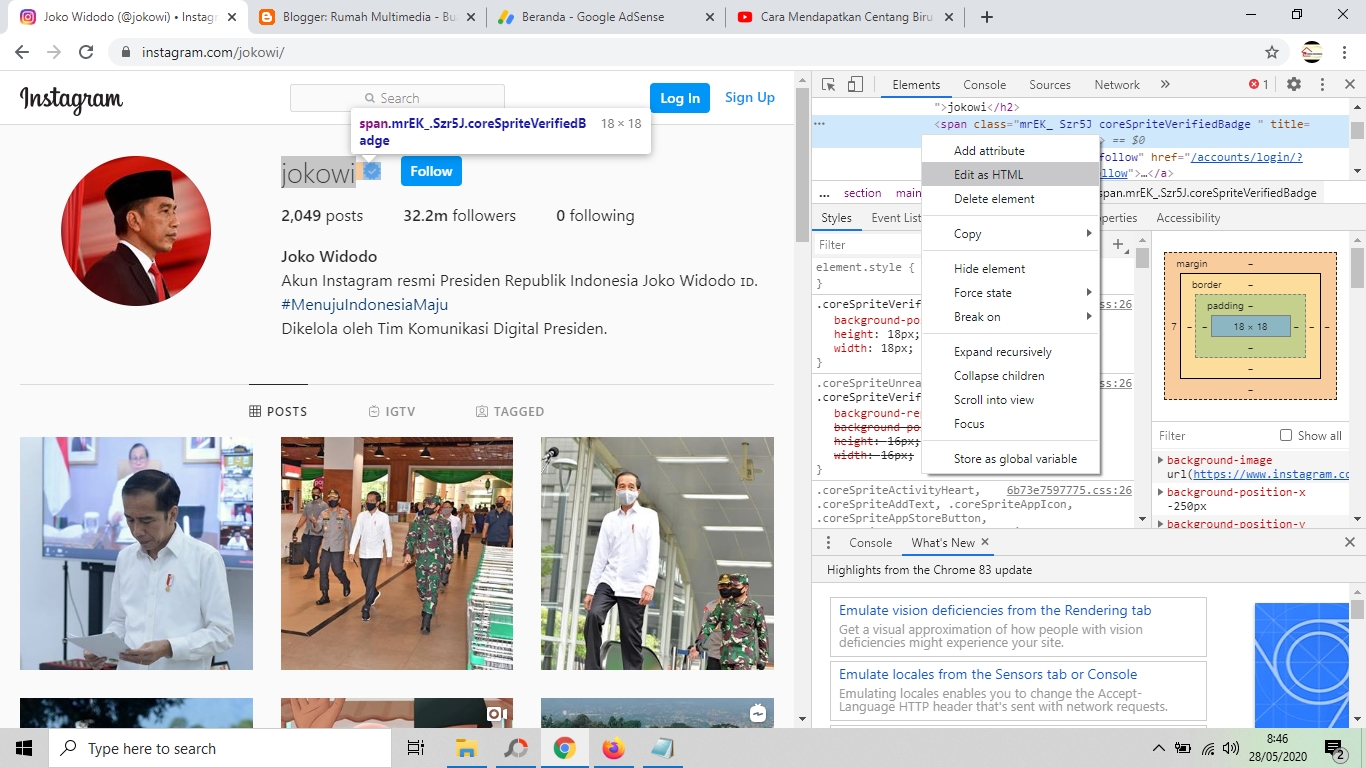Click the Log In button

[x=680, y=98]
